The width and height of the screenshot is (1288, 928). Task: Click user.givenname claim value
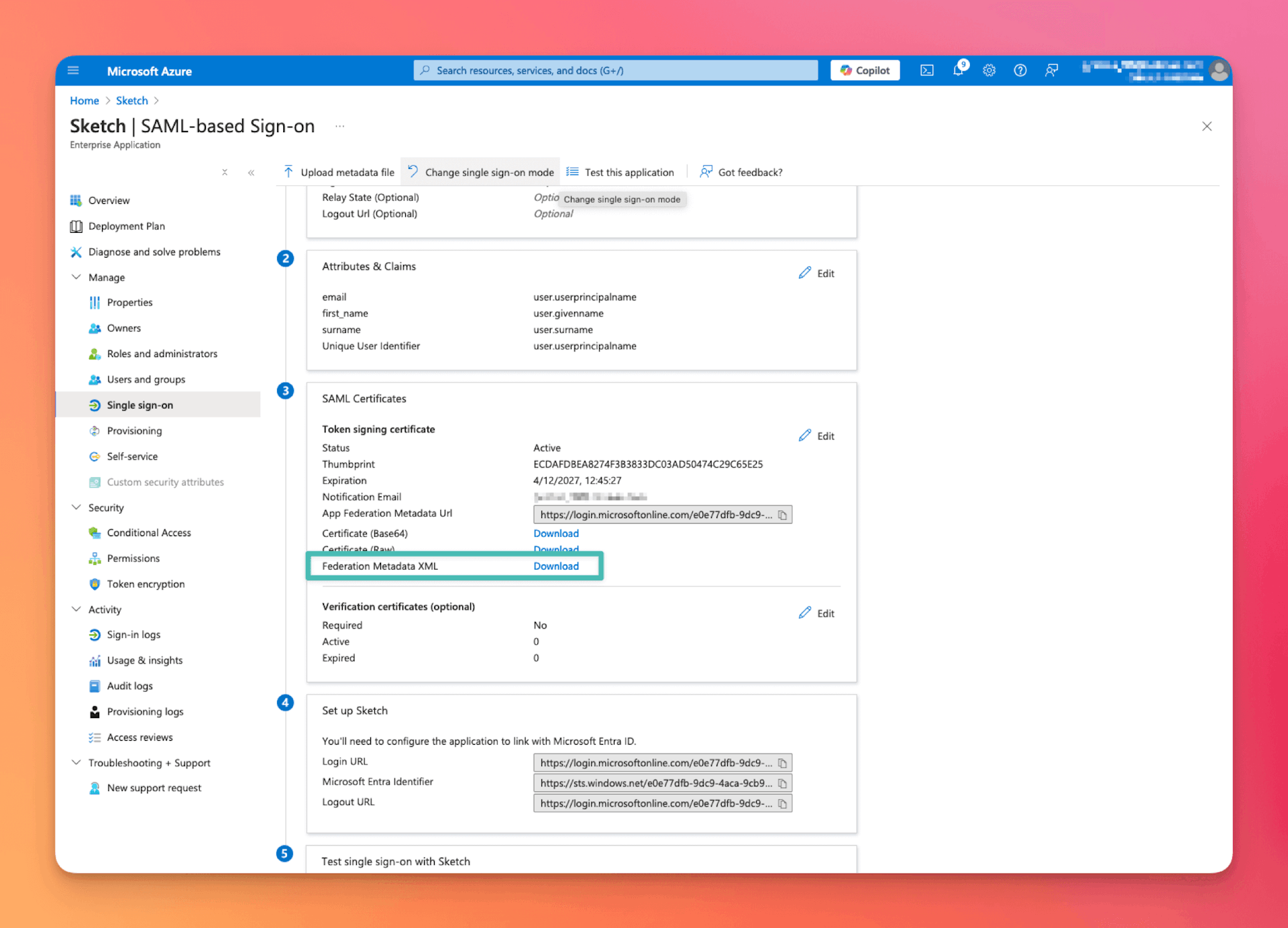(569, 313)
